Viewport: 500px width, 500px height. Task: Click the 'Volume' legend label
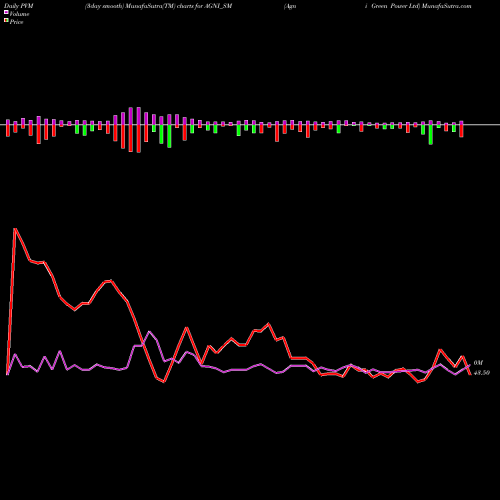click(19, 14)
